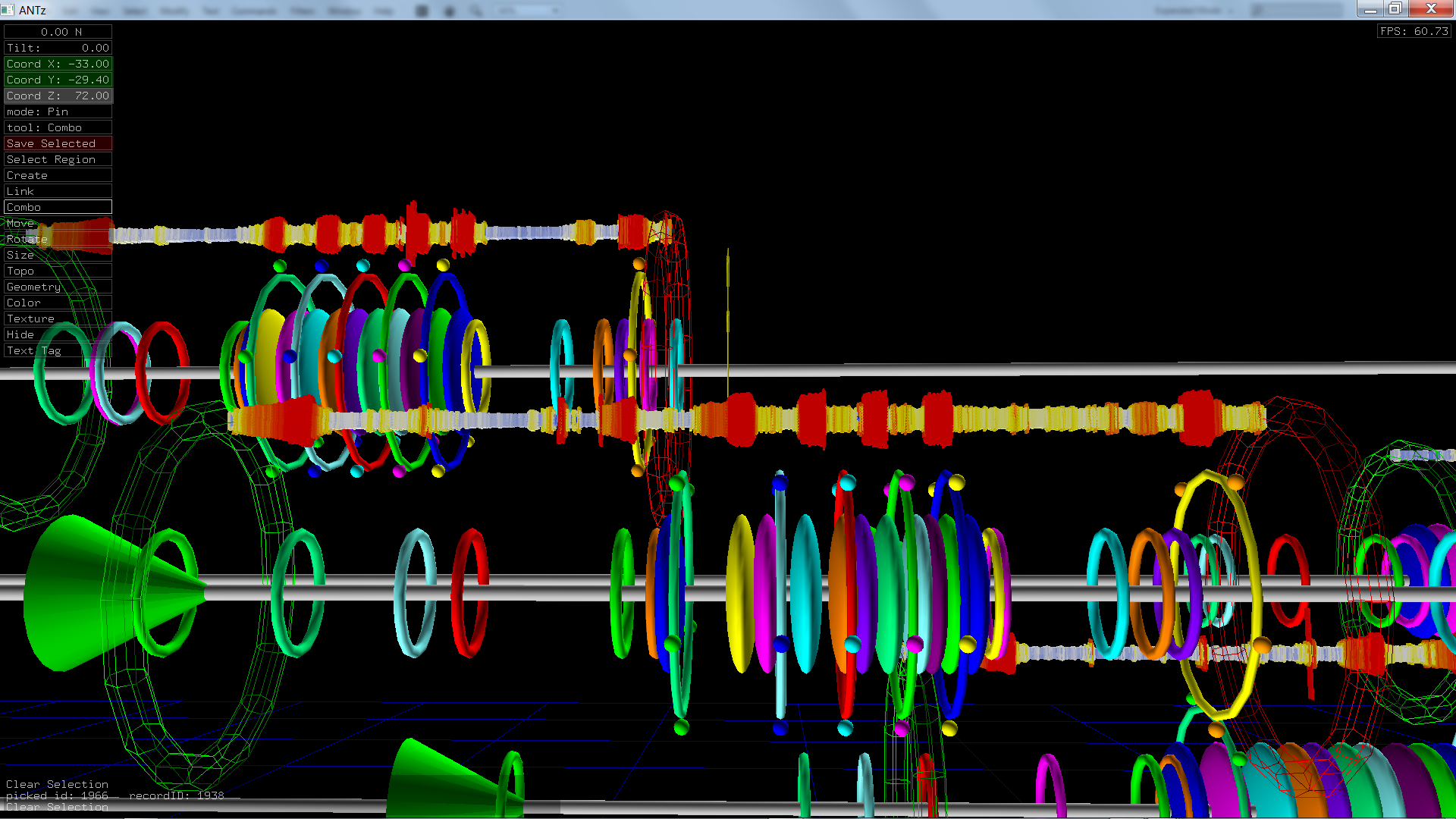Open the Geometry tool option
The height and width of the screenshot is (819, 1456).
coord(58,287)
